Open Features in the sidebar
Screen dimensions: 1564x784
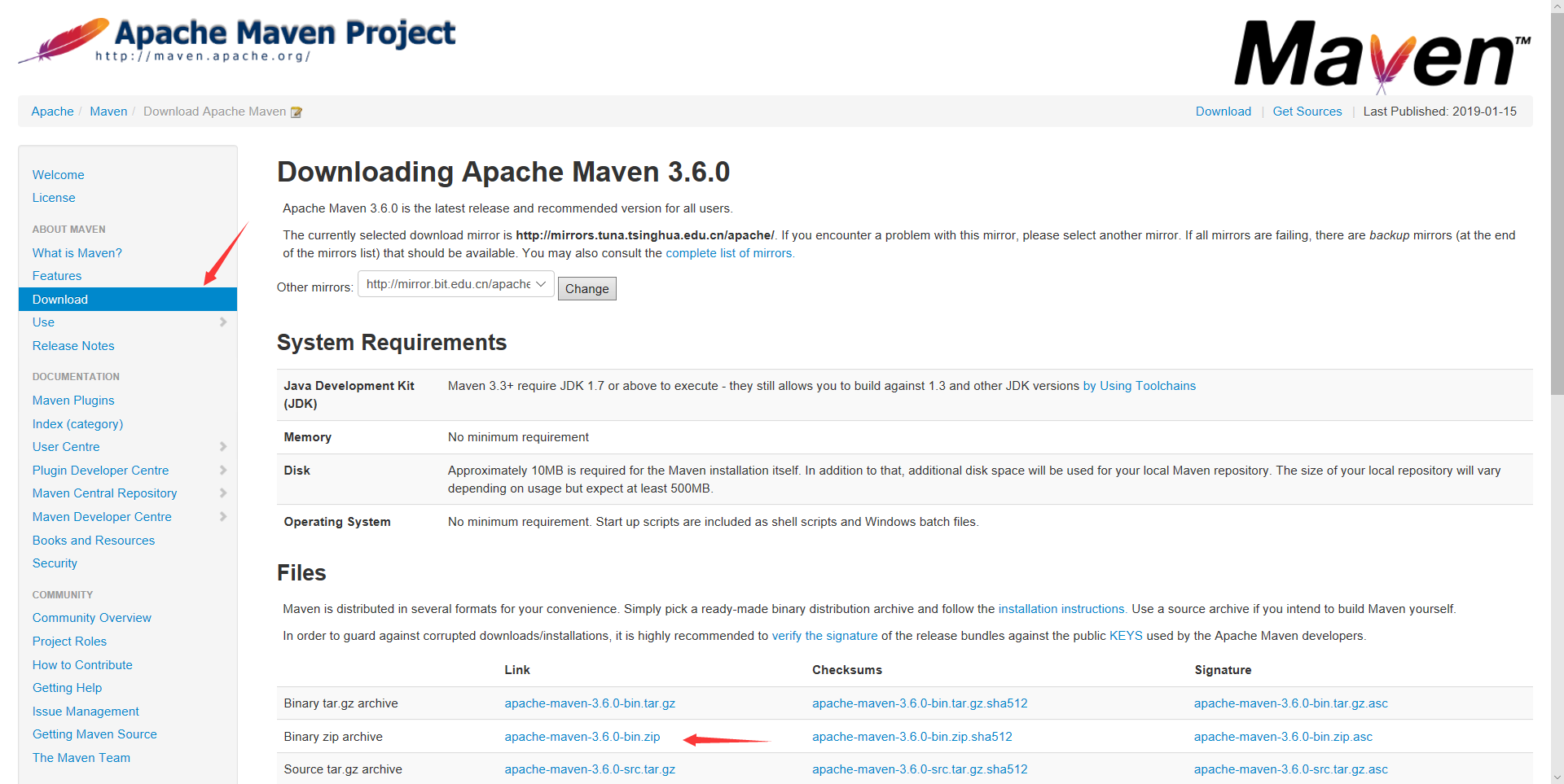[x=57, y=276]
